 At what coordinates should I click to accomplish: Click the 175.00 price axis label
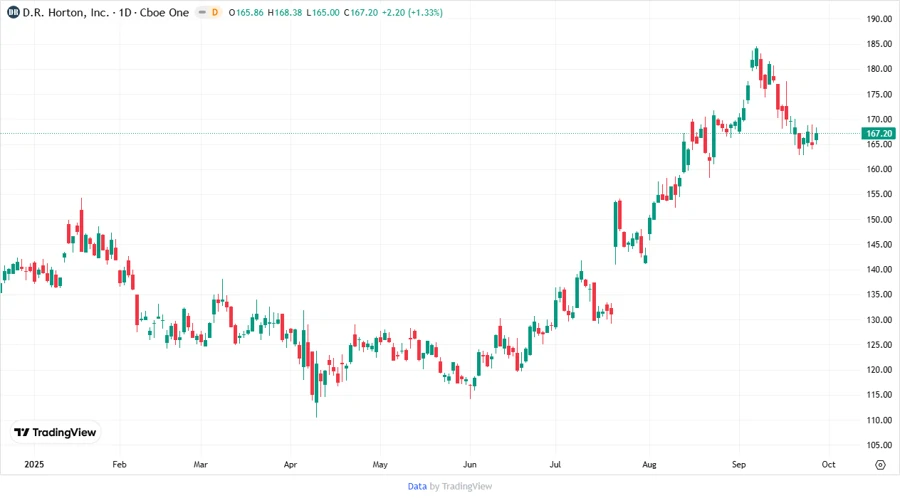click(x=879, y=94)
